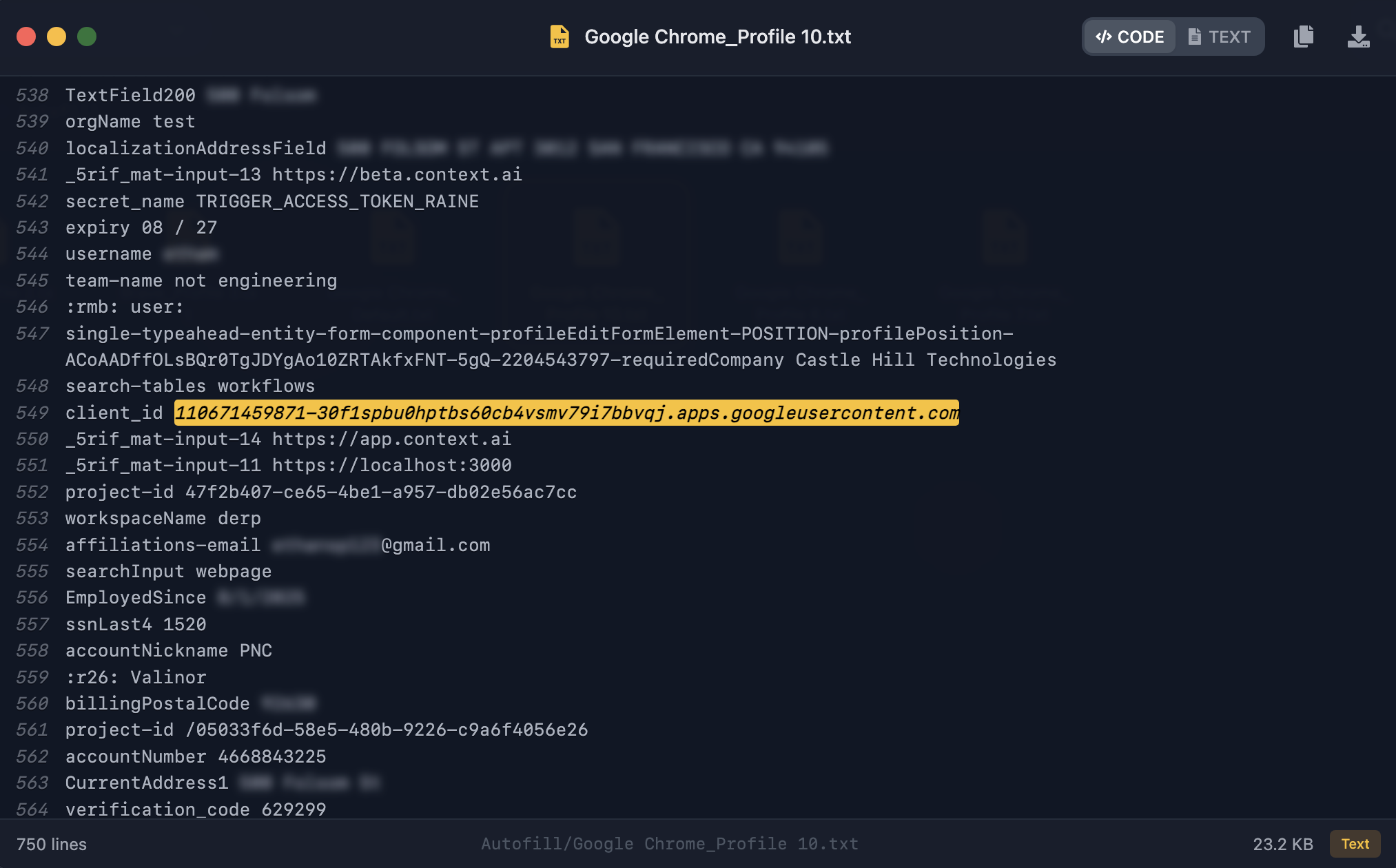Copy the file contents using the copy icon

[1303, 37]
